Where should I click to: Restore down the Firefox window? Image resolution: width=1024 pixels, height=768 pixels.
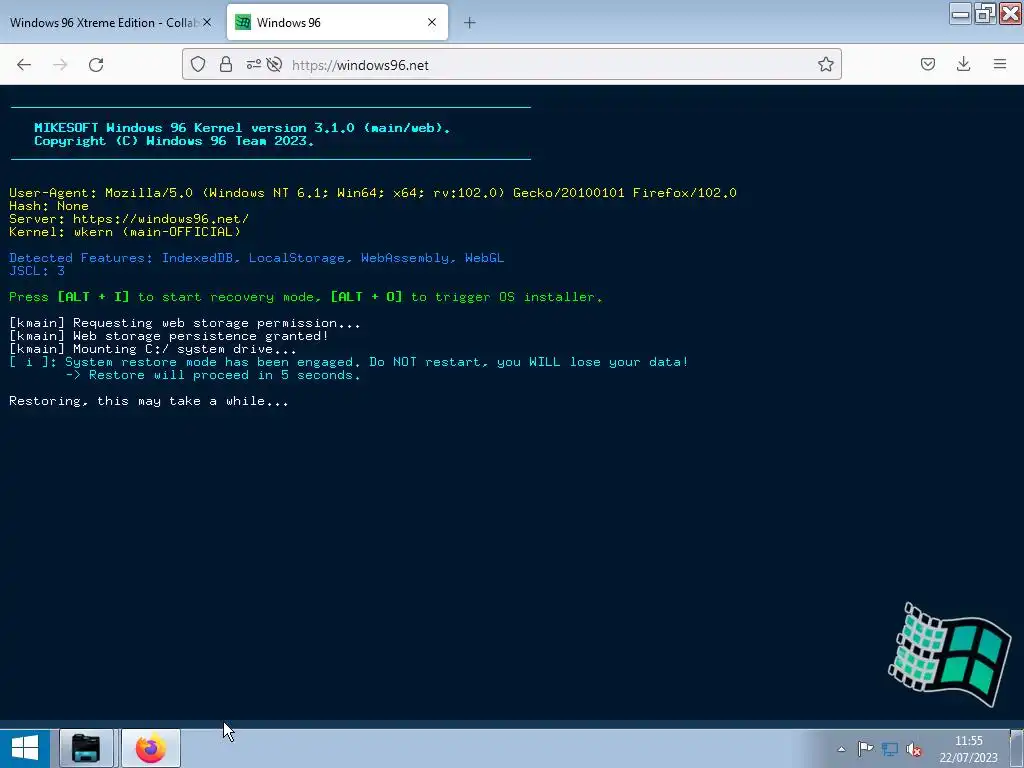coord(984,13)
